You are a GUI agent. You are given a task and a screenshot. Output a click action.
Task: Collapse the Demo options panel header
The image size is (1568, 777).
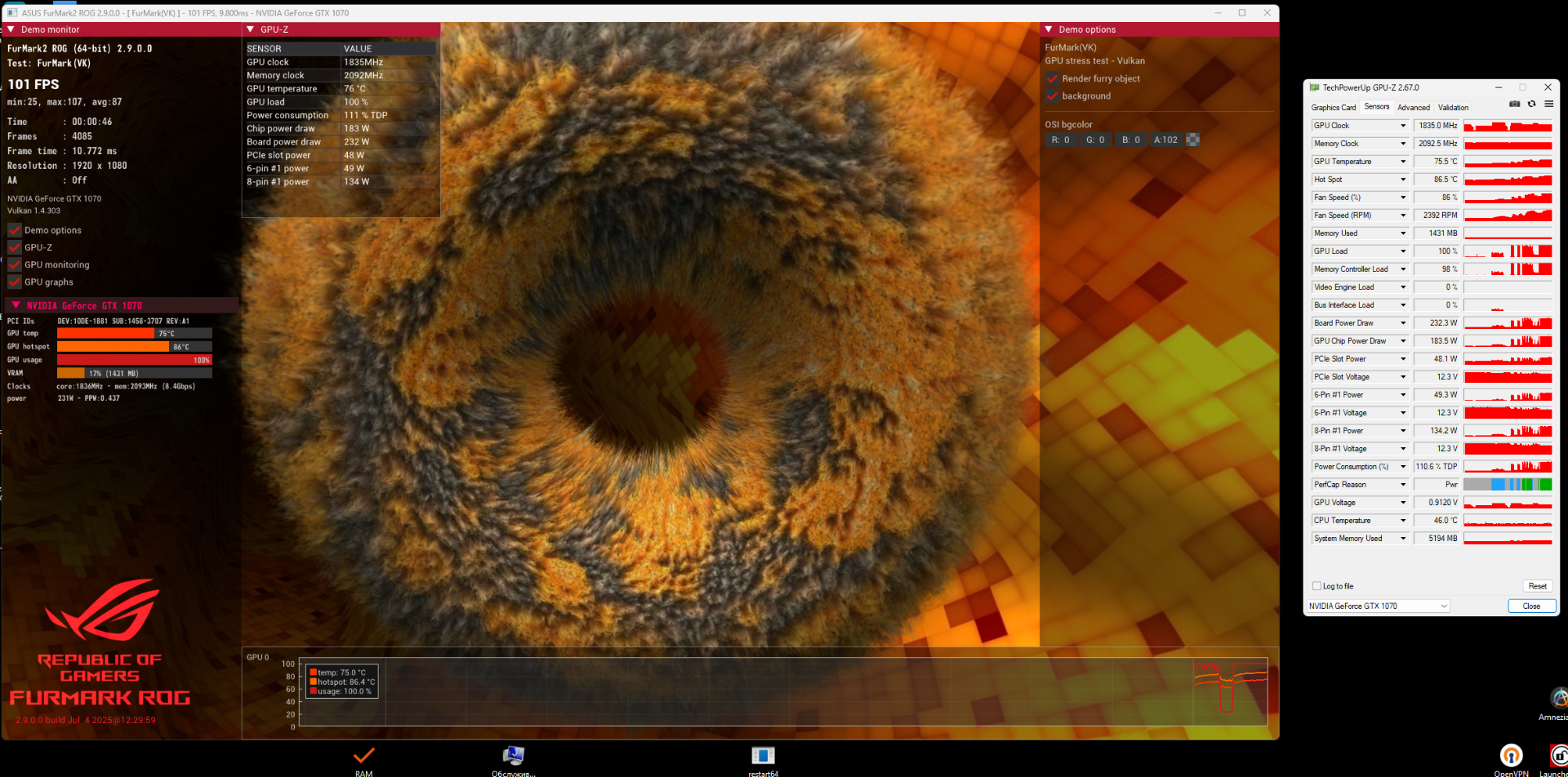[x=1049, y=29]
